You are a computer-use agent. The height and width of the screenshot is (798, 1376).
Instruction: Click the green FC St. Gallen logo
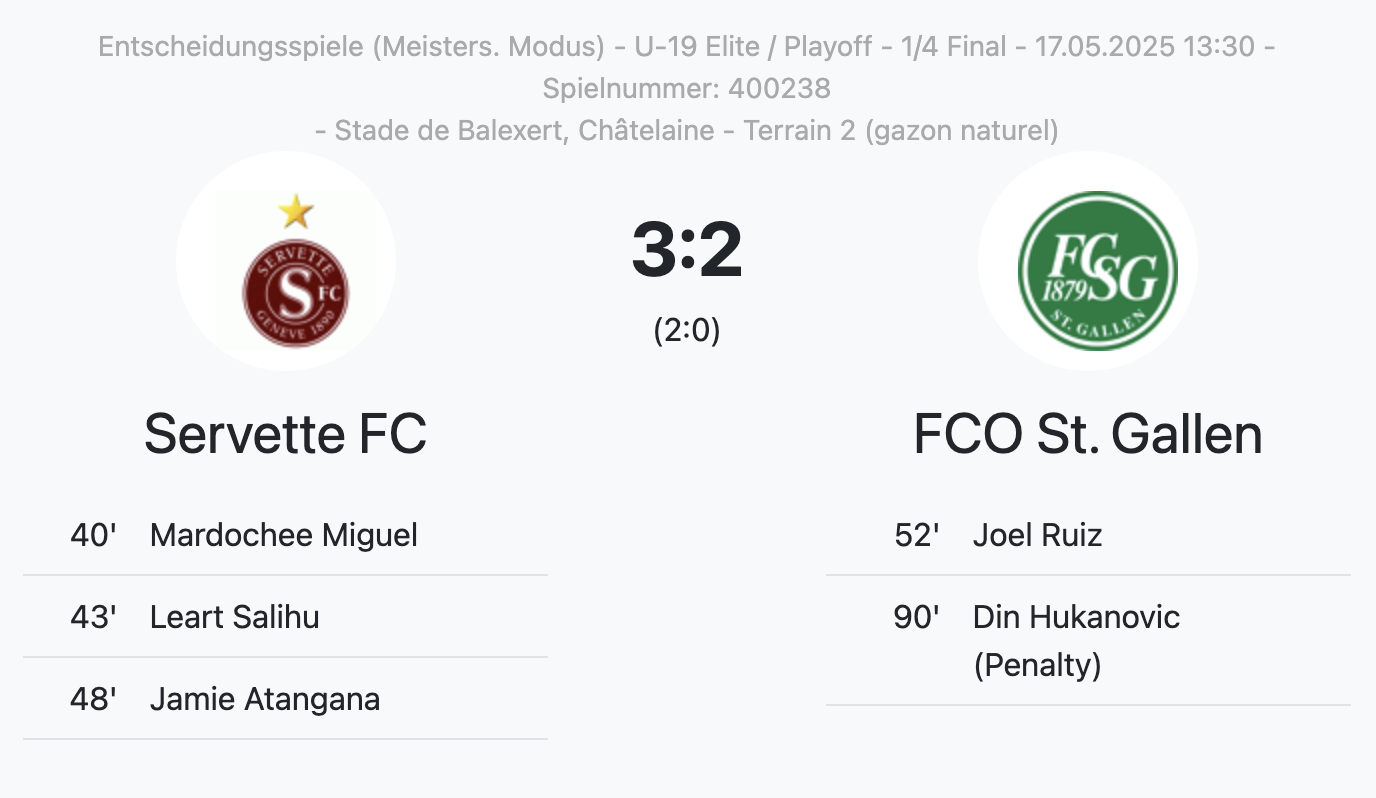(x=1097, y=270)
